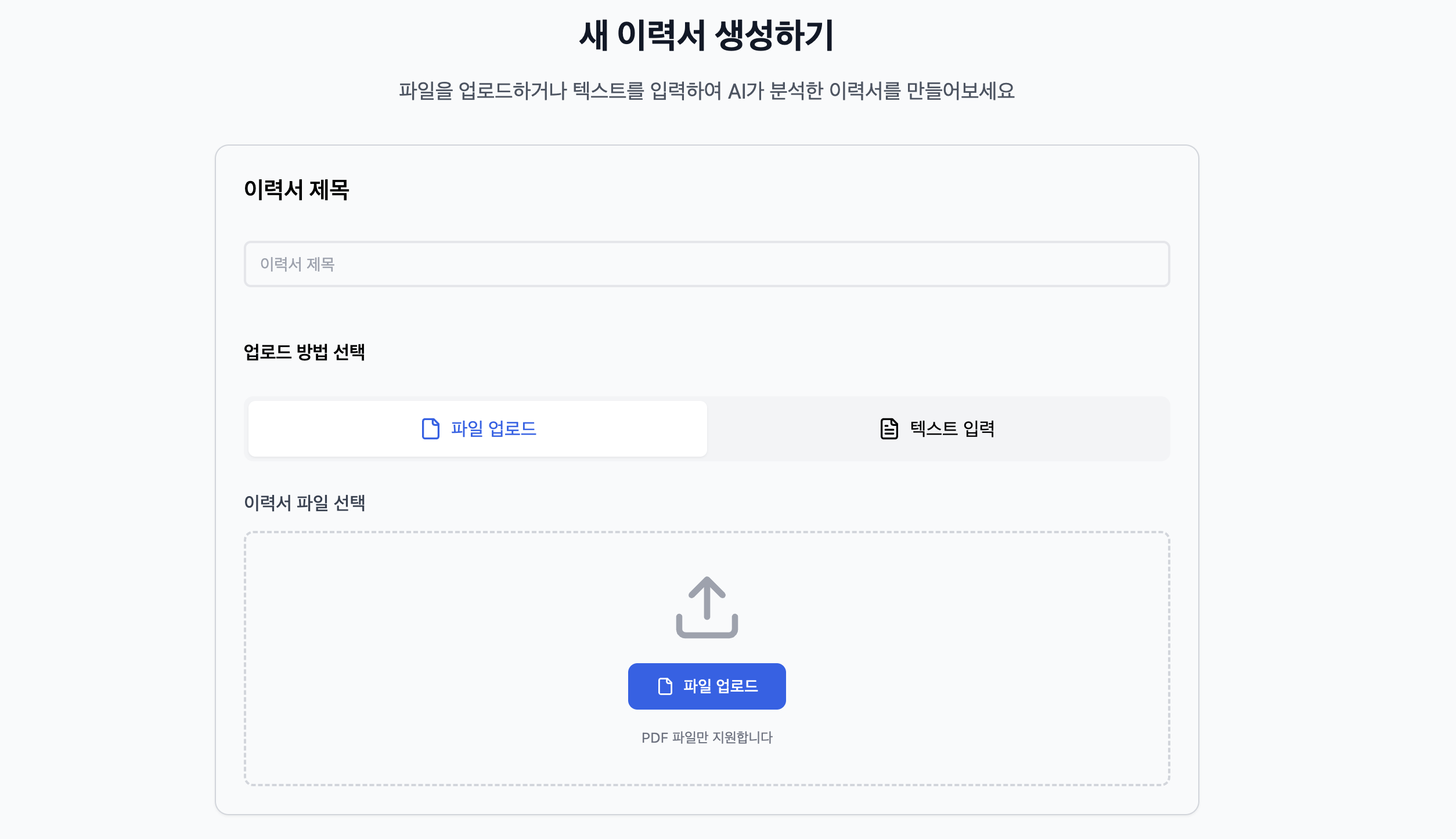The width and height of the screenshot is (1456, 839).
Task: Click the PDF 파일만 지원합니다 note
Action: coord(707,737)
